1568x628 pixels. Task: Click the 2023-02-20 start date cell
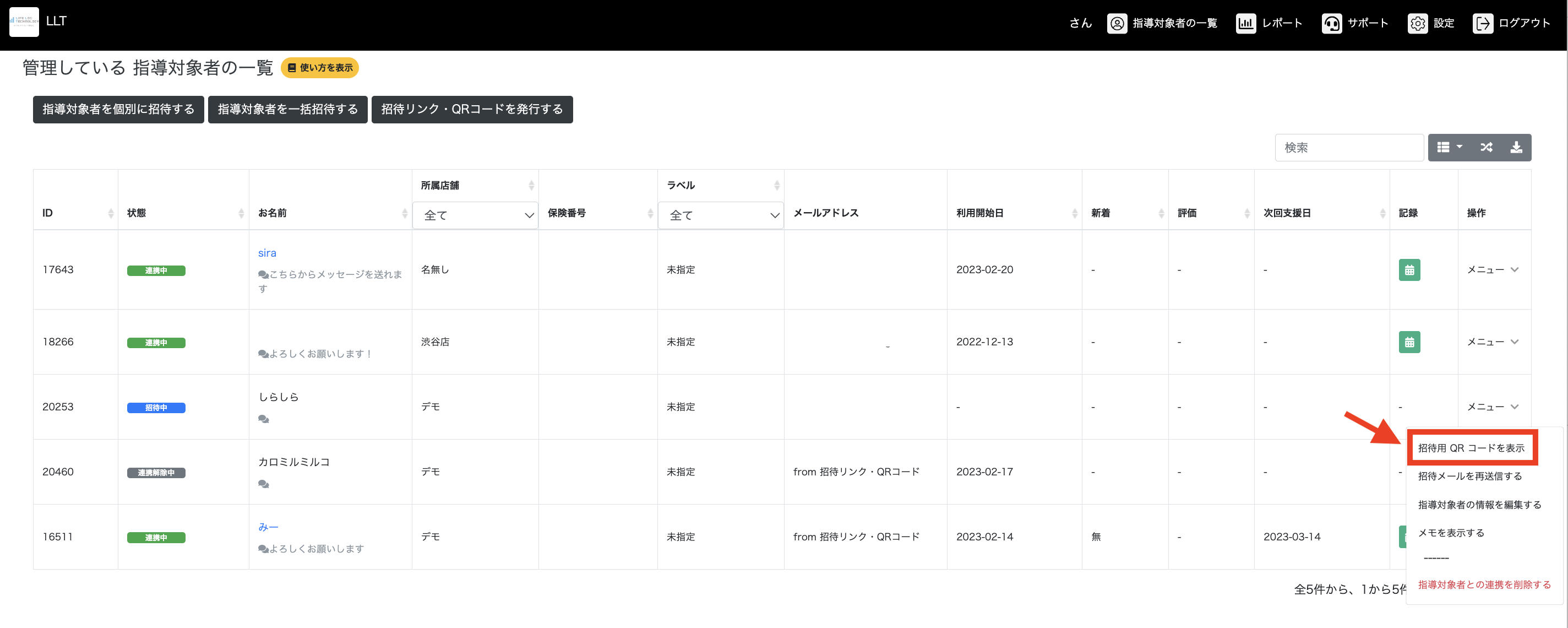(x=985, y=270)
